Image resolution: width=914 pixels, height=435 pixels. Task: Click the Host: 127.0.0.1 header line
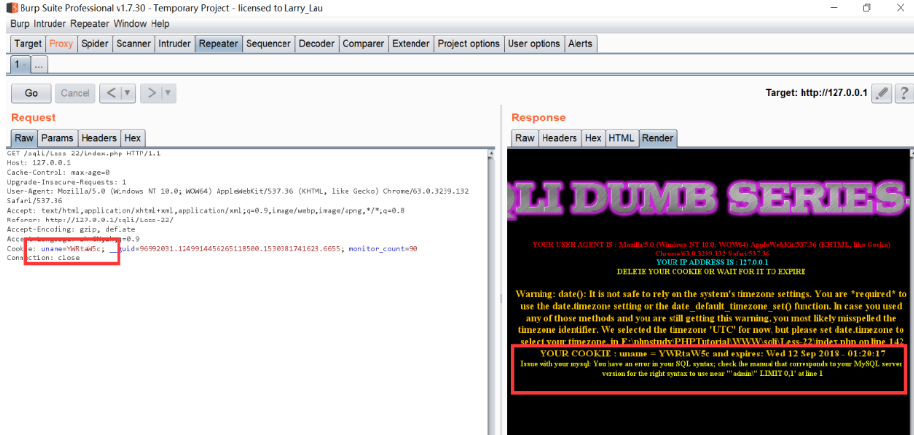(38, 163)
